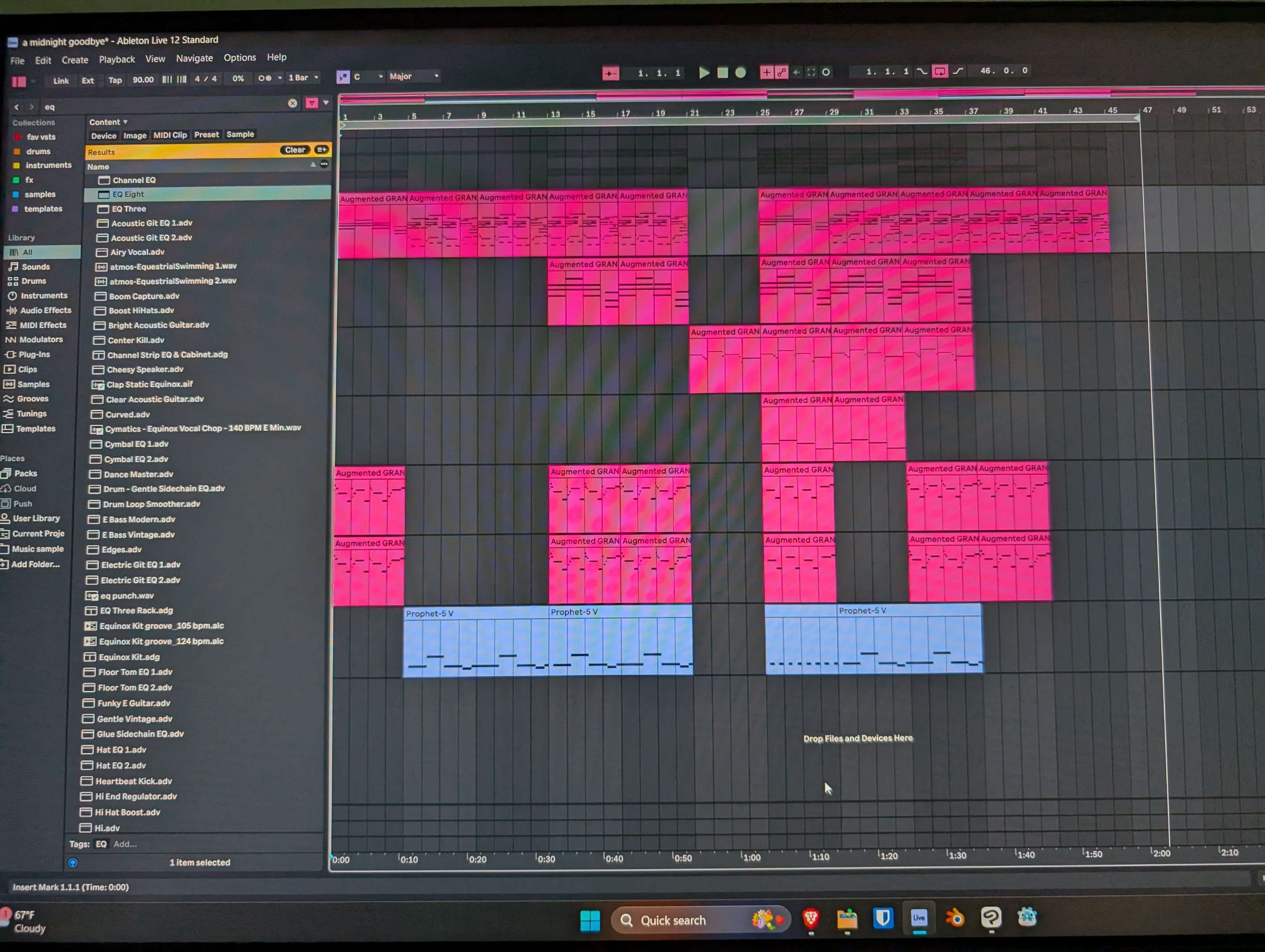This screenshot has width=1265, height=952.
Task: Click the Stop button in transport
Action: [x=722, y=73]
